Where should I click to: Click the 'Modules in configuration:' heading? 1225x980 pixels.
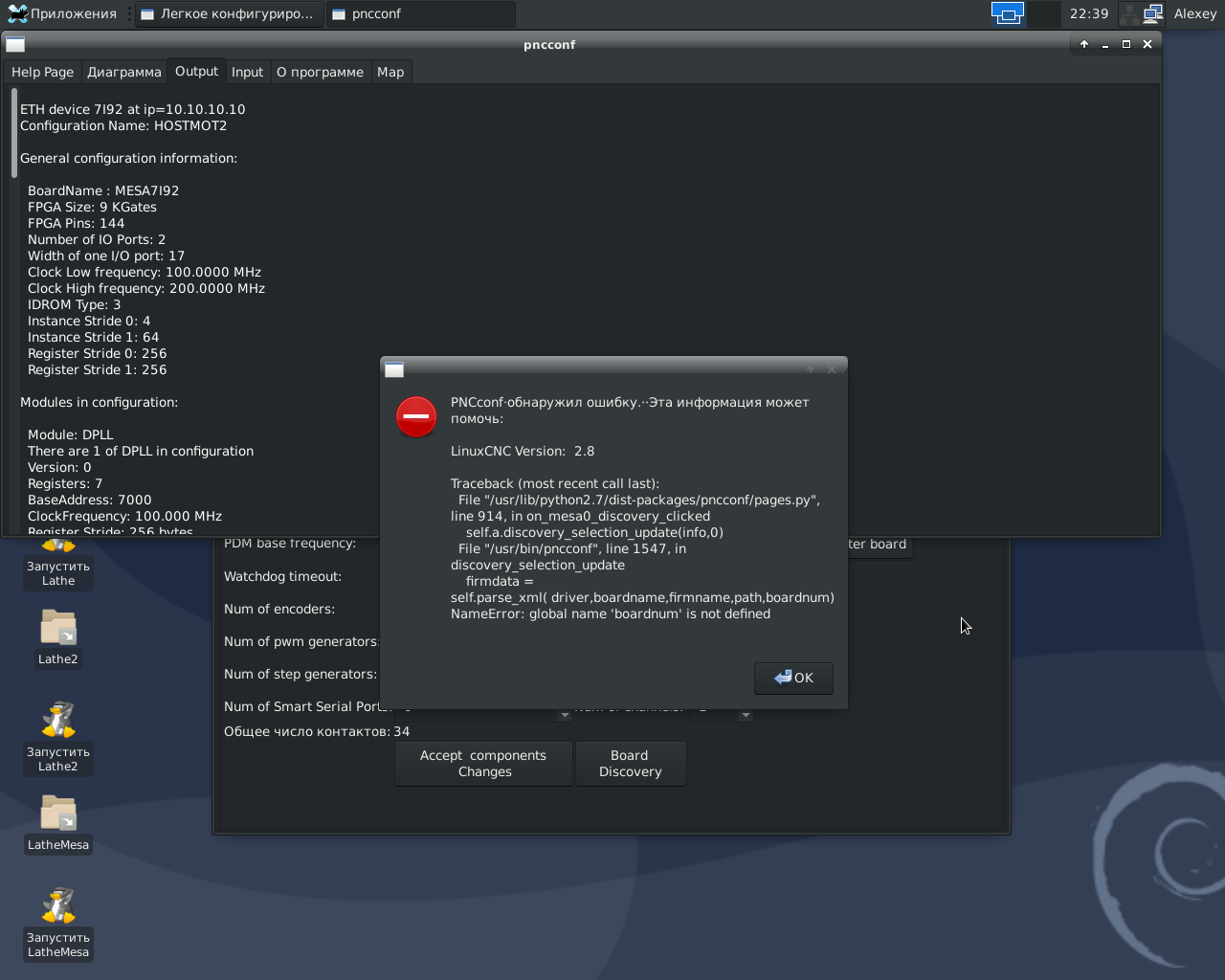pos(99,402)
